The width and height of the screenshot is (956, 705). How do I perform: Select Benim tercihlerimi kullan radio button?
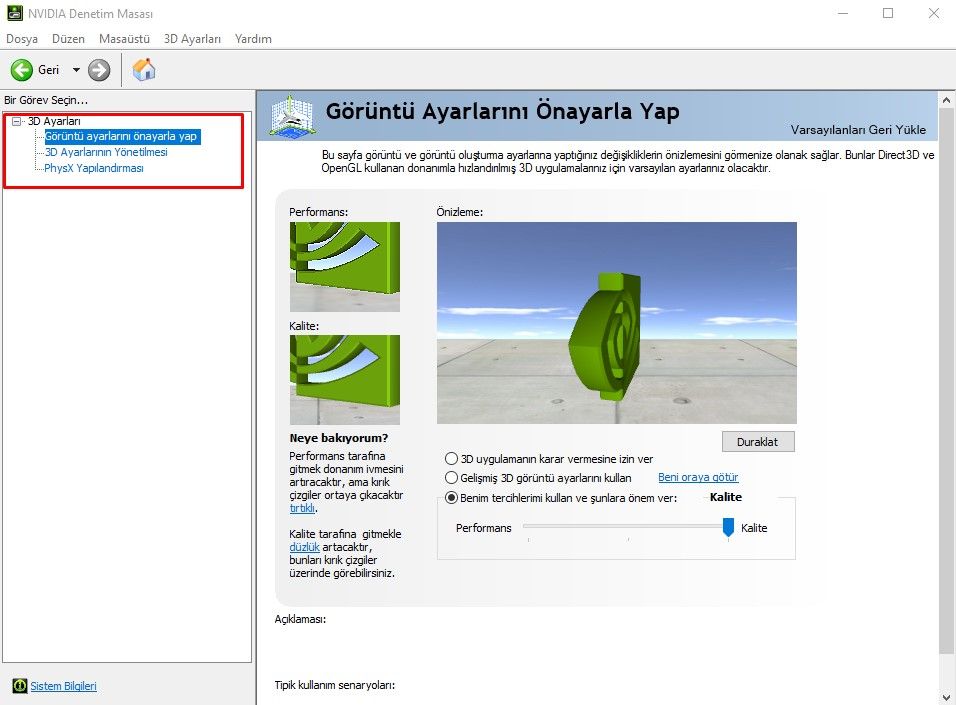(451, 498)
